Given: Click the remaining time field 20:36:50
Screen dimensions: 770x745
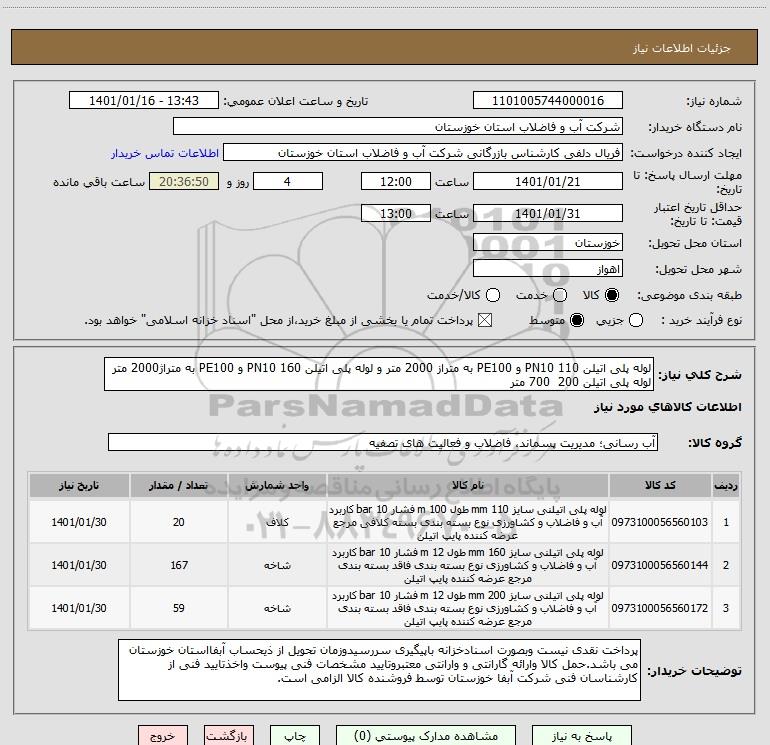Looking at the screenshot, I should tap(184, 181).
